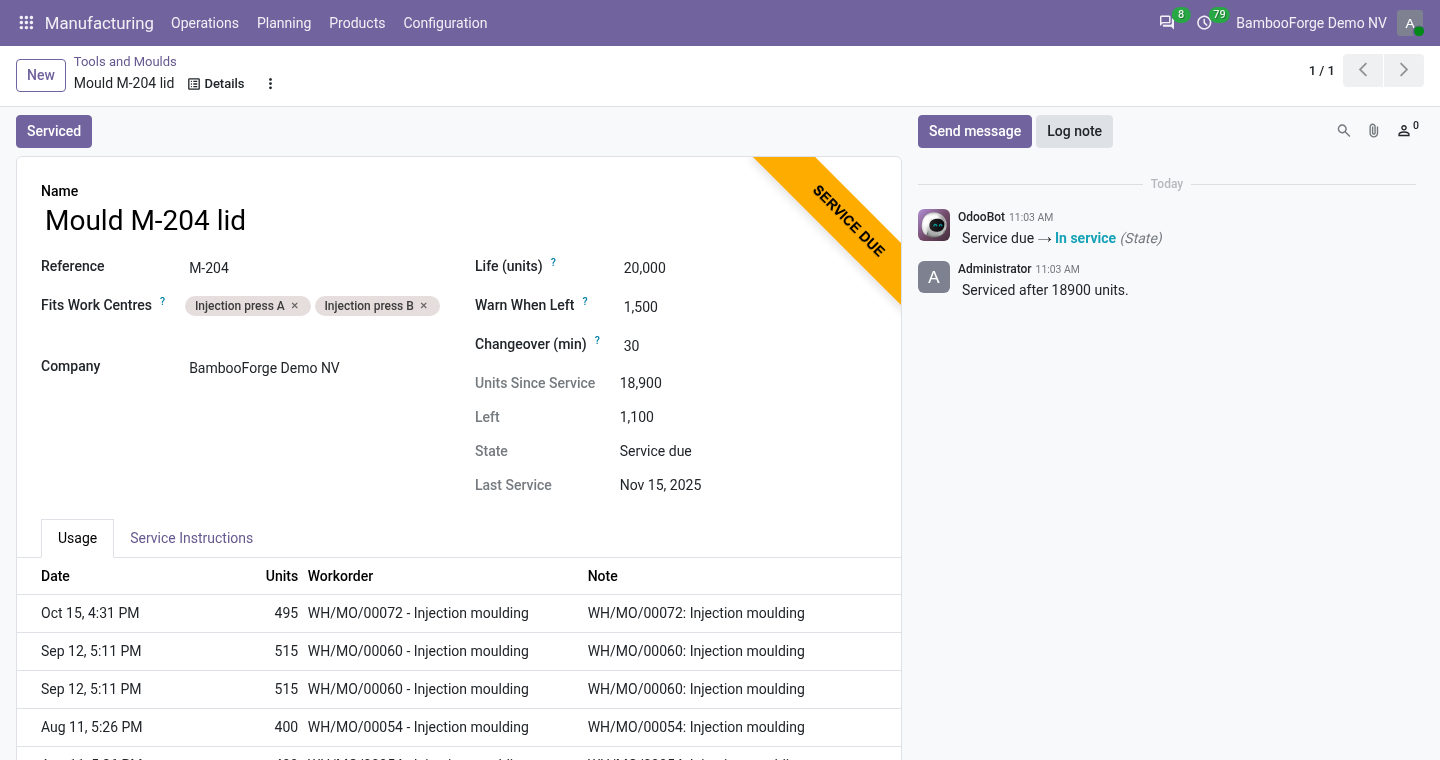Edit the Changeover (min) value 30

click(x=747, y=346)
